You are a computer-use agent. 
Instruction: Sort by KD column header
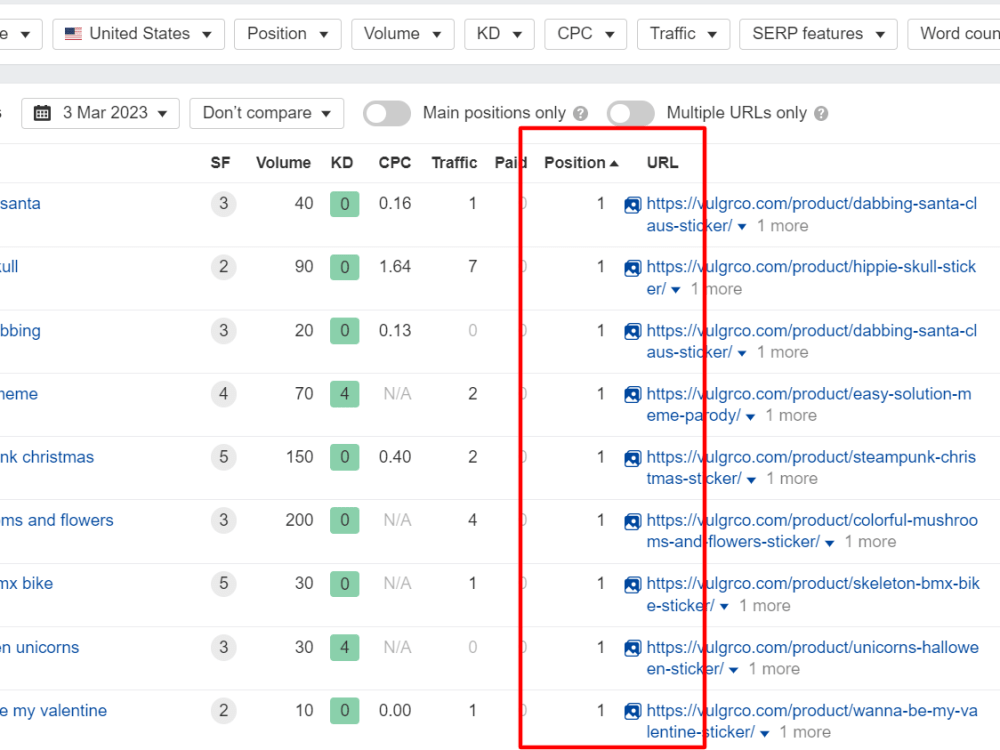pos(342,163)
